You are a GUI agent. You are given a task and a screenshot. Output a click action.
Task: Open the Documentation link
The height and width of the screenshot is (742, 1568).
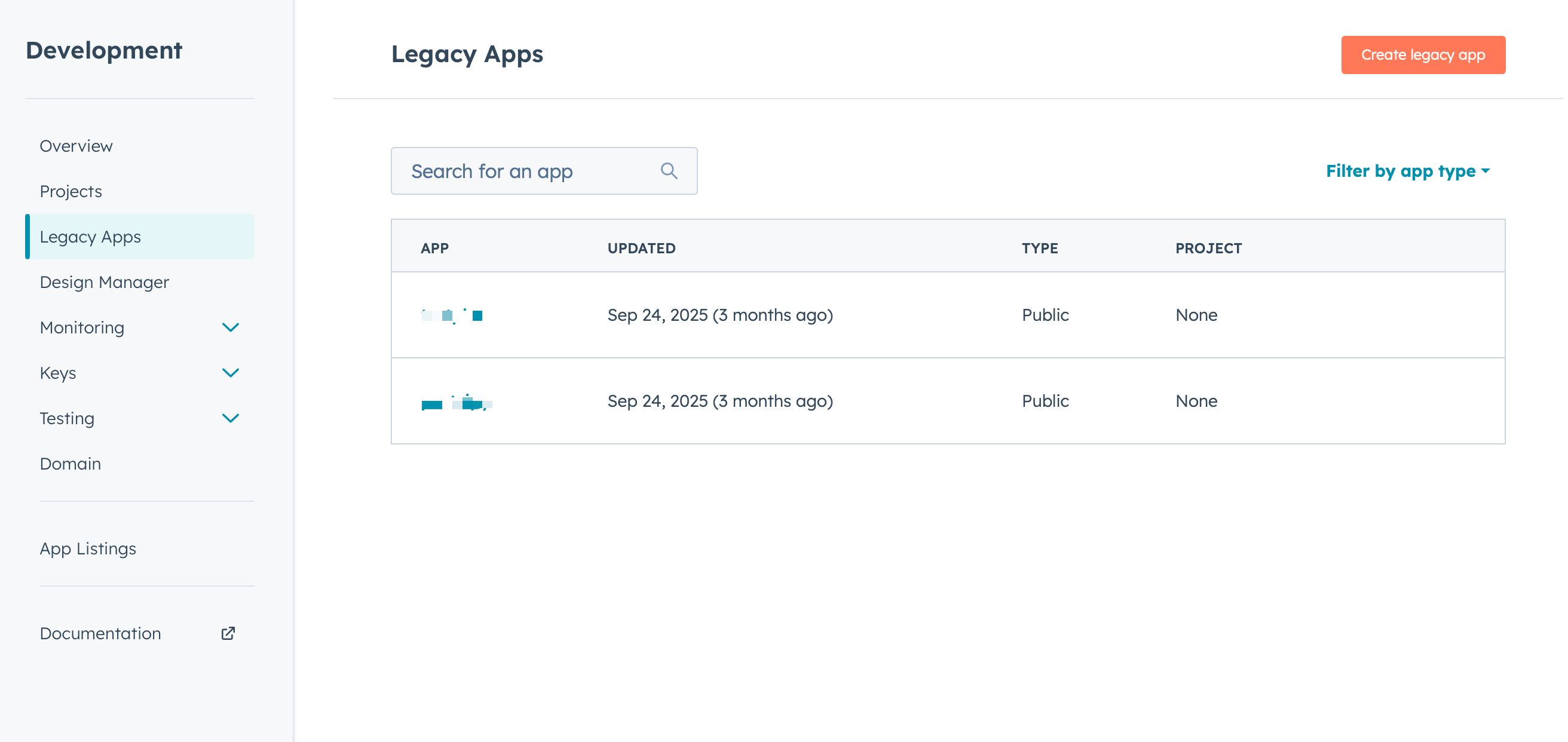tap(100, 633)
